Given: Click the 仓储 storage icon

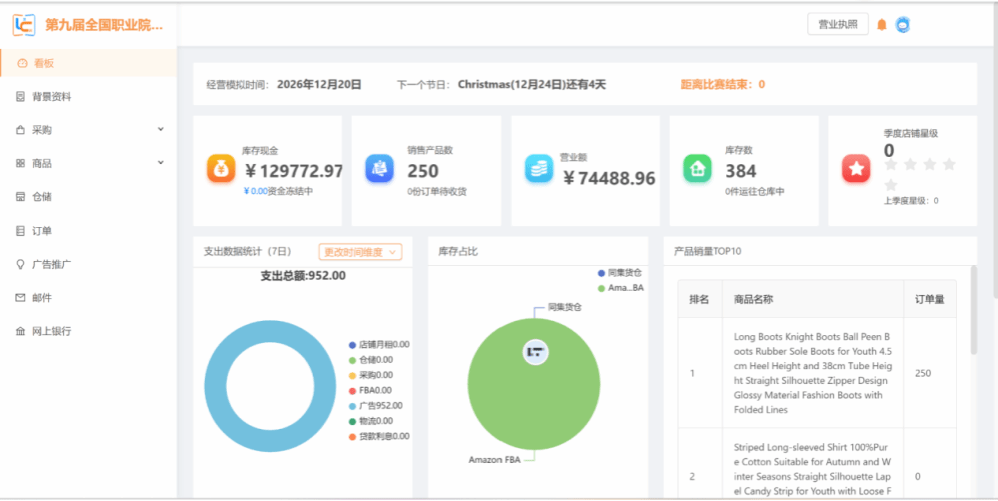Looking at the screenshot, I should tap(20, 197).
